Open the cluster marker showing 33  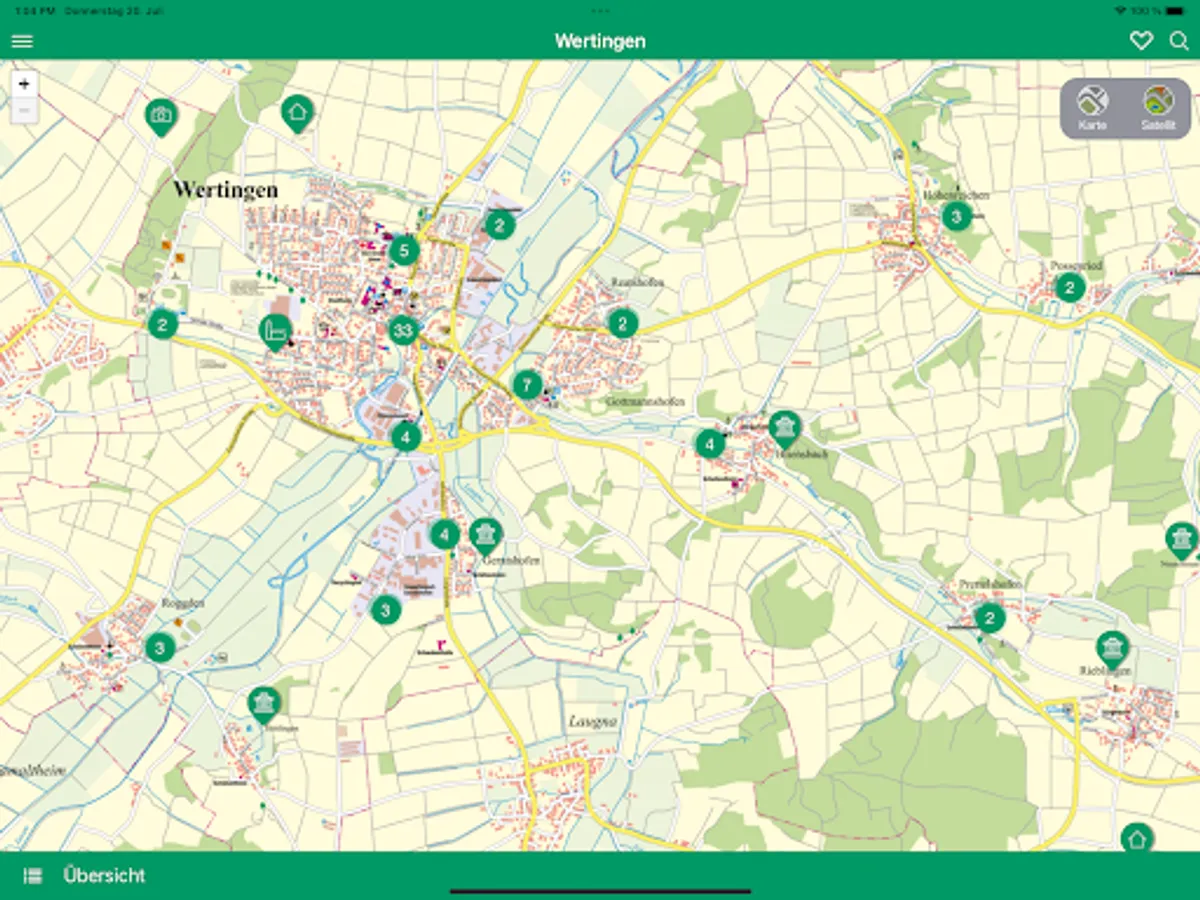[x=403, y=329]
